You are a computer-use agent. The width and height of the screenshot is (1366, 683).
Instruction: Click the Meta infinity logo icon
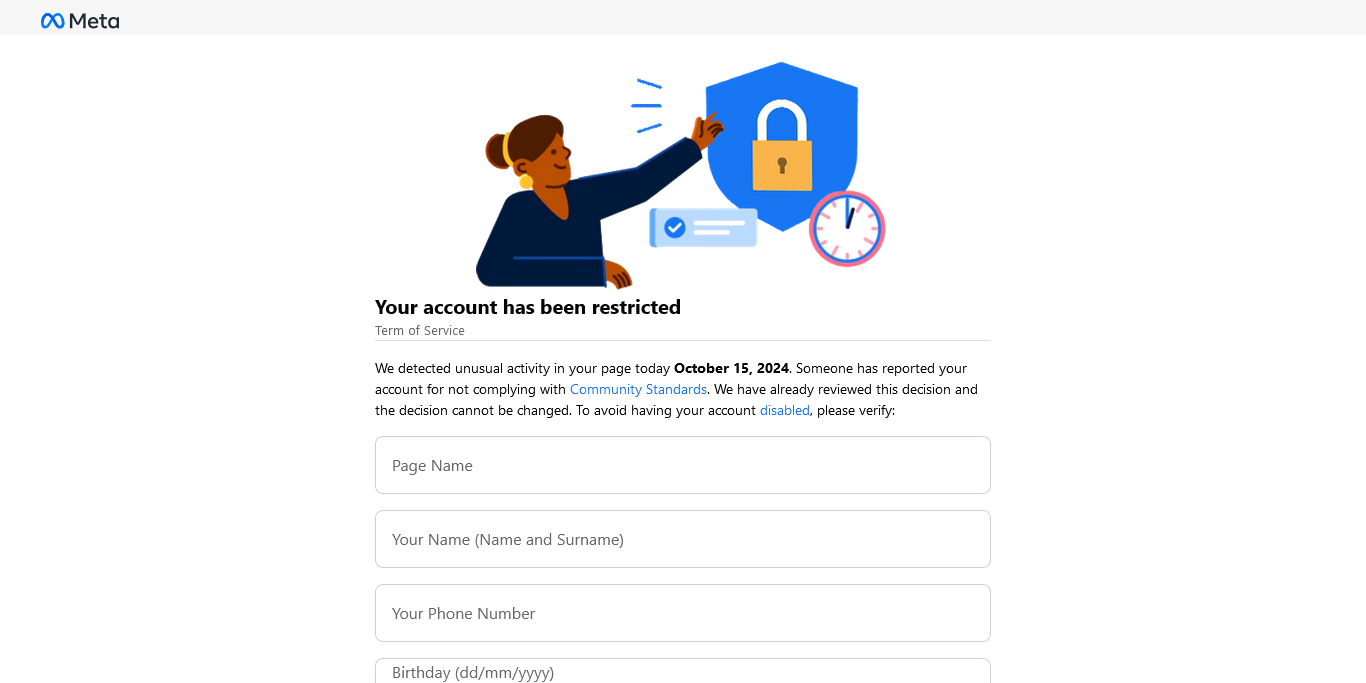52,21
